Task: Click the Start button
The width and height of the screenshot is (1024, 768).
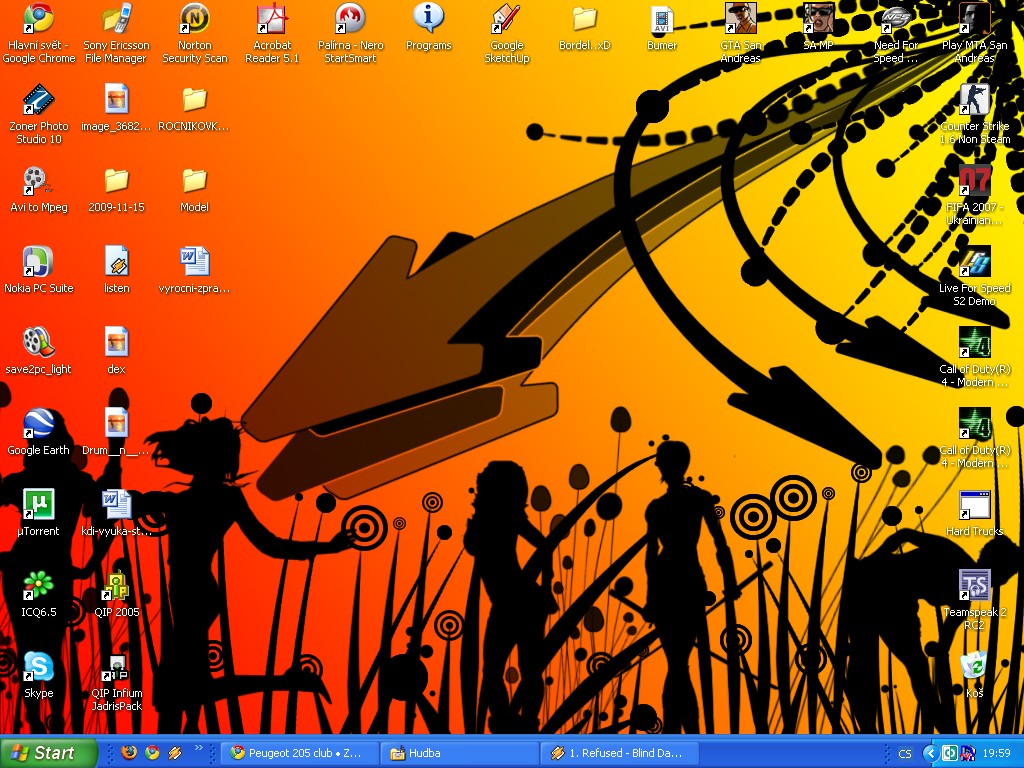Action: click(48, 753)
